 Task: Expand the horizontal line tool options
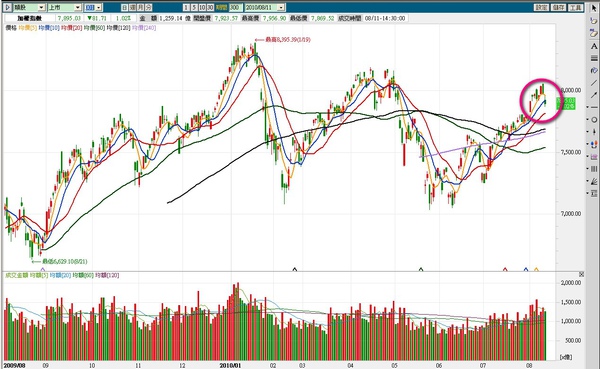pos(588,108)
